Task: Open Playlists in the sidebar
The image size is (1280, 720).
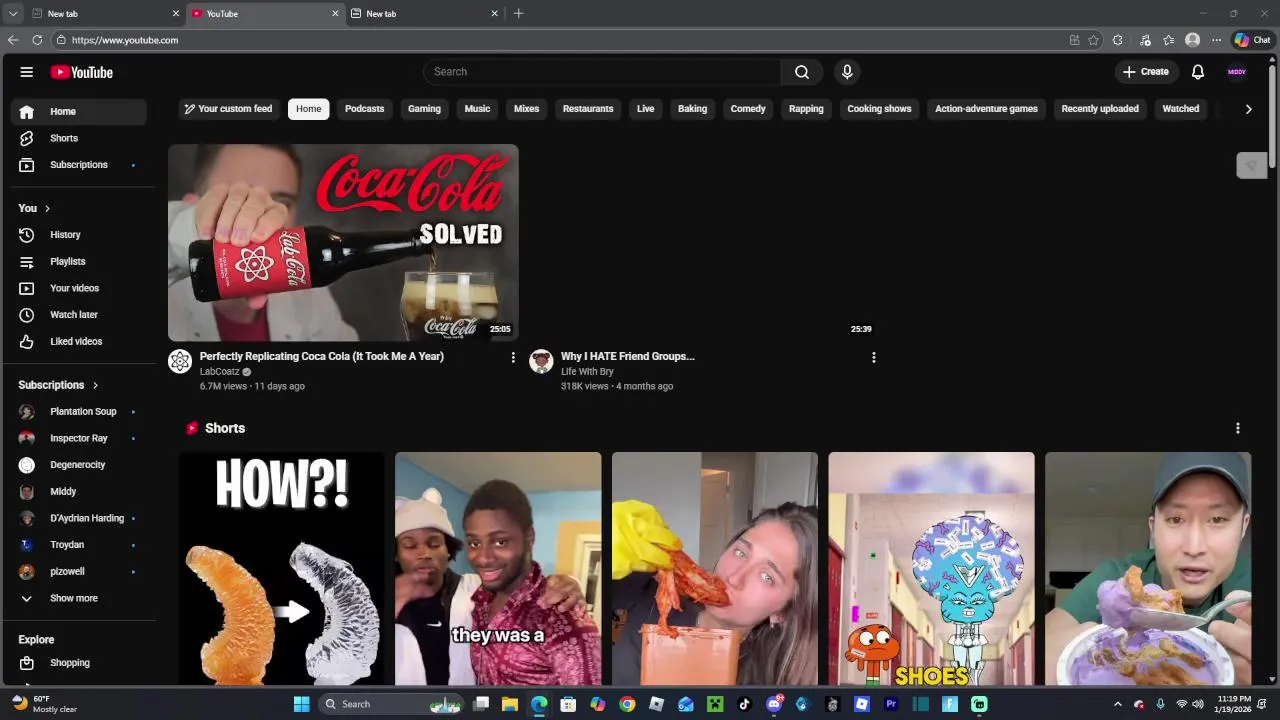Action: click(79, 262)
